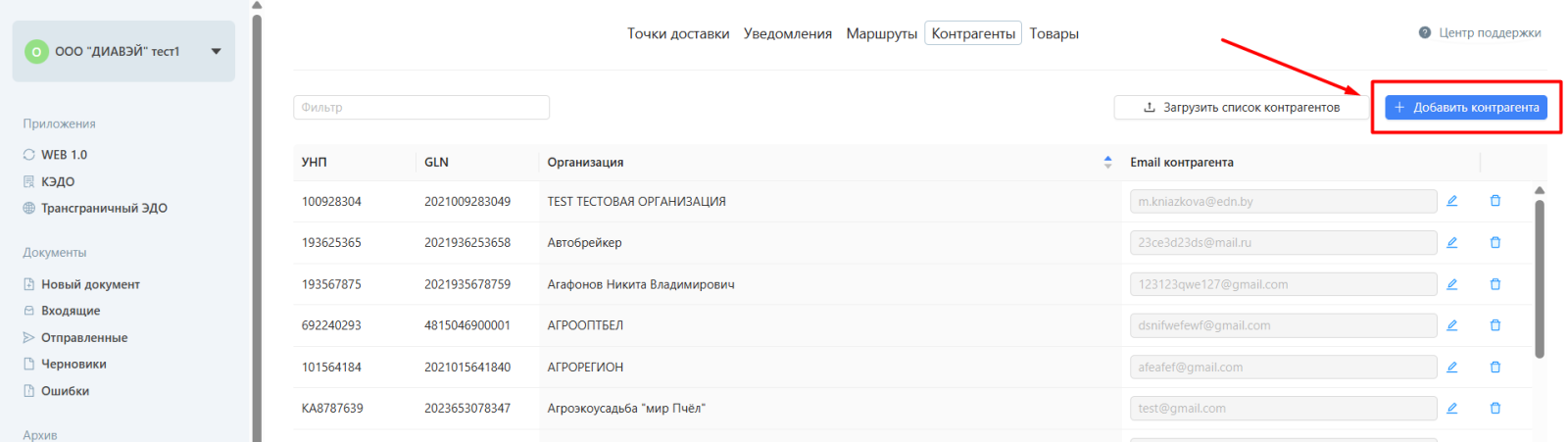
Task: Click edit pencil for TEST ТЕСТОВАЯ ОРГАНИЗАЦИЯ row
Action: point(1451,201)
